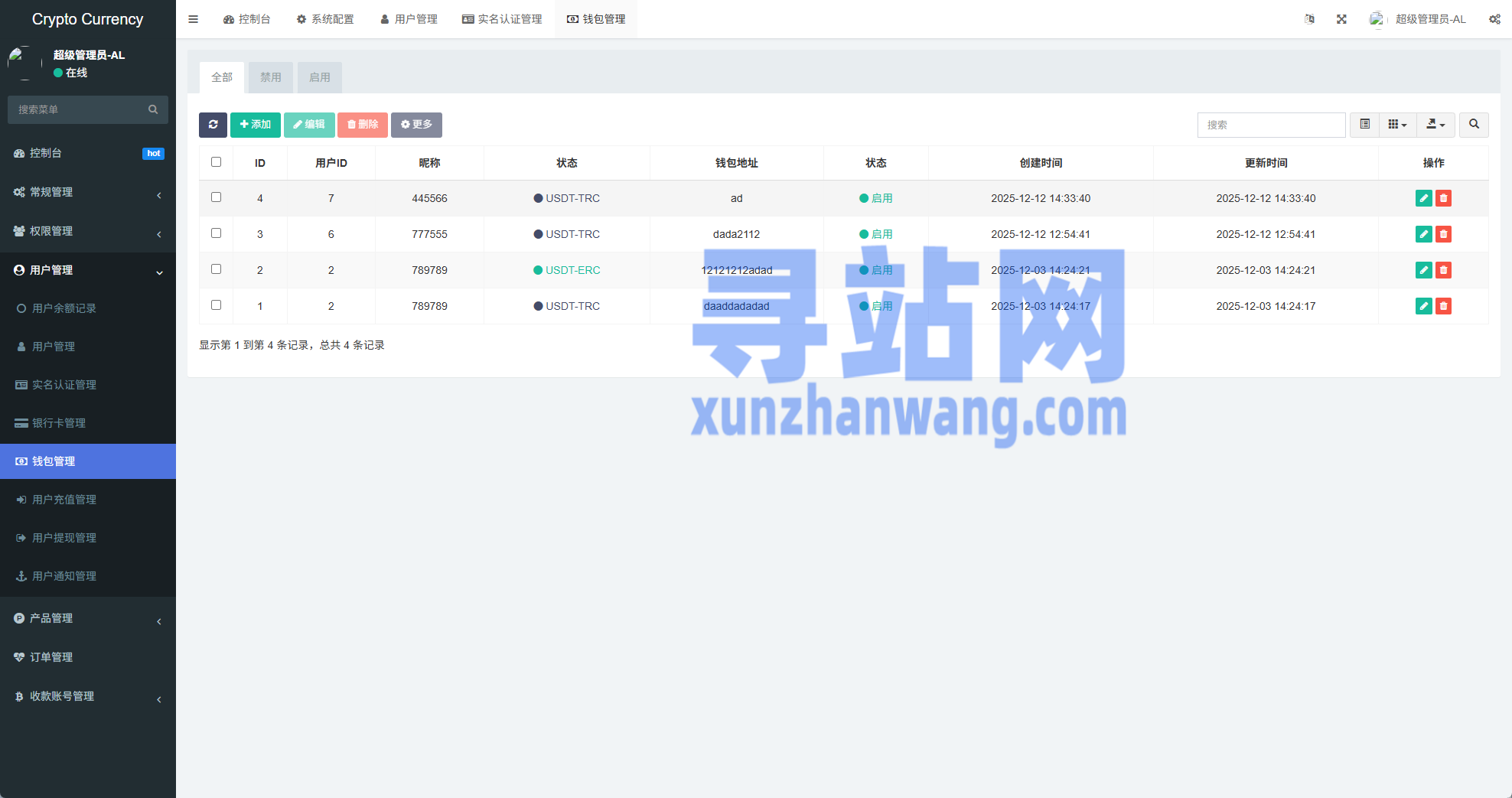Screen dimensions: 1512x798
Task: Select the checkbox for row ID 1
Action: coord(216,305)
